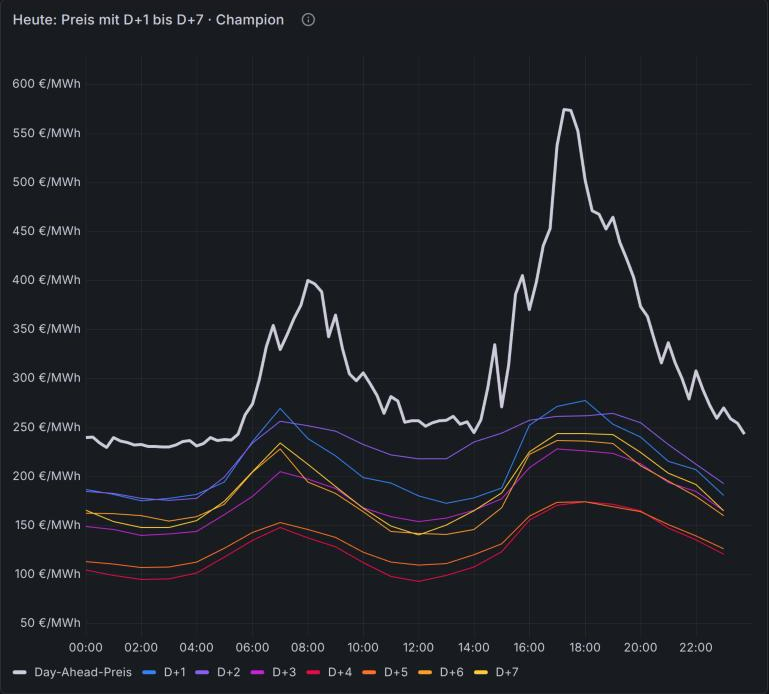Open panel title 'Heute: Preis mit D+1 bis D+7 · Champion'
The height and width of the screenshot is (694, 769).
point(148,20)
